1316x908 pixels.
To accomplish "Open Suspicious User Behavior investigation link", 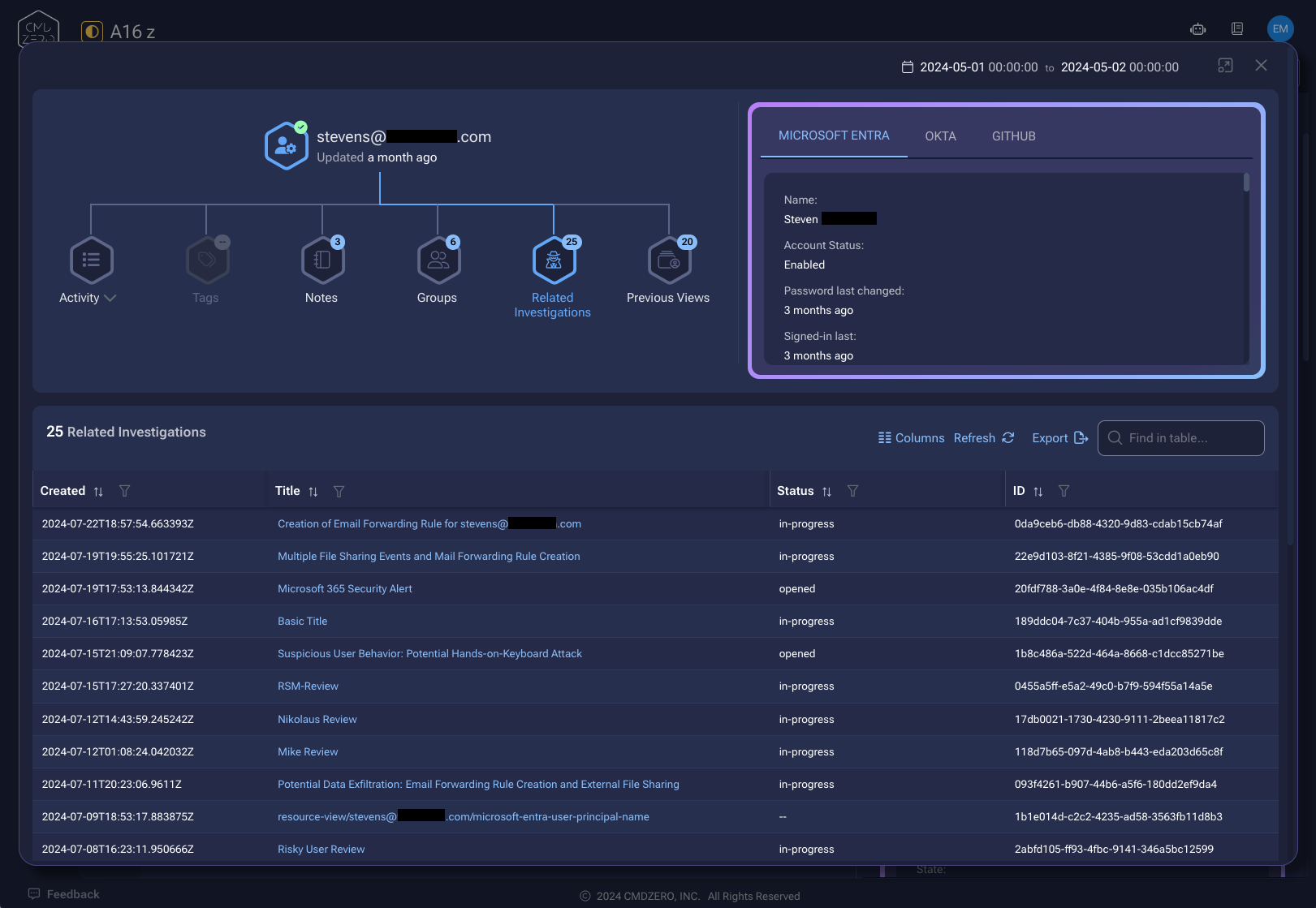I will [x=429, y=654].
